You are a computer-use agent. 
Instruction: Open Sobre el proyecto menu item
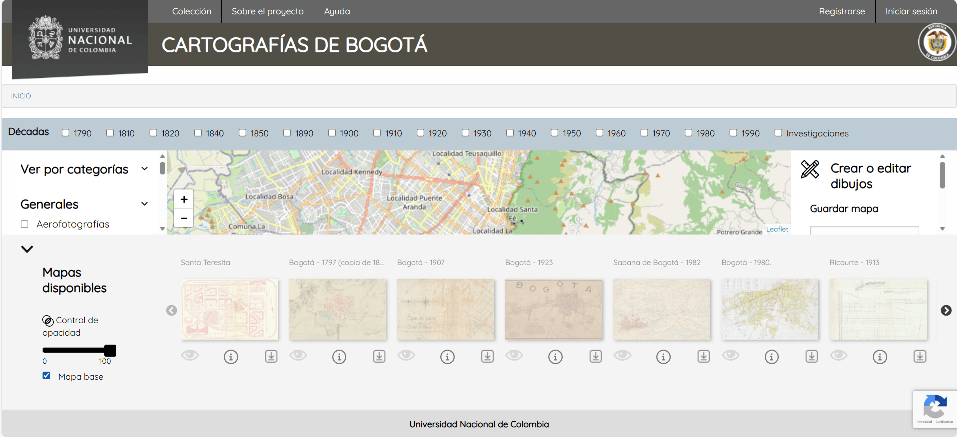[x=267, y=11]
